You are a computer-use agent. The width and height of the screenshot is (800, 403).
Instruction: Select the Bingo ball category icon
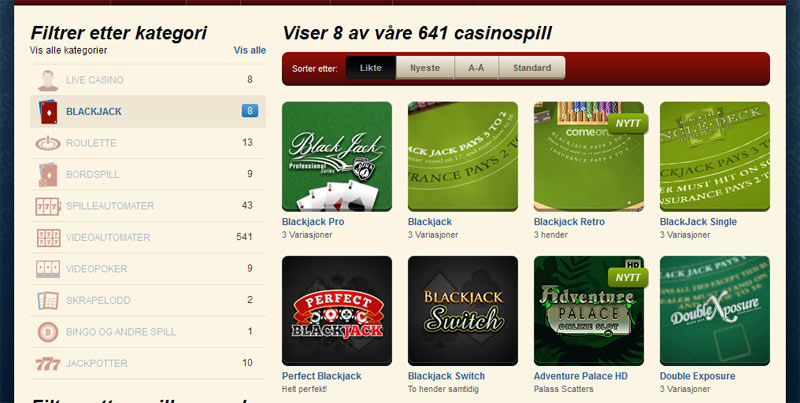tap(48, 332)
